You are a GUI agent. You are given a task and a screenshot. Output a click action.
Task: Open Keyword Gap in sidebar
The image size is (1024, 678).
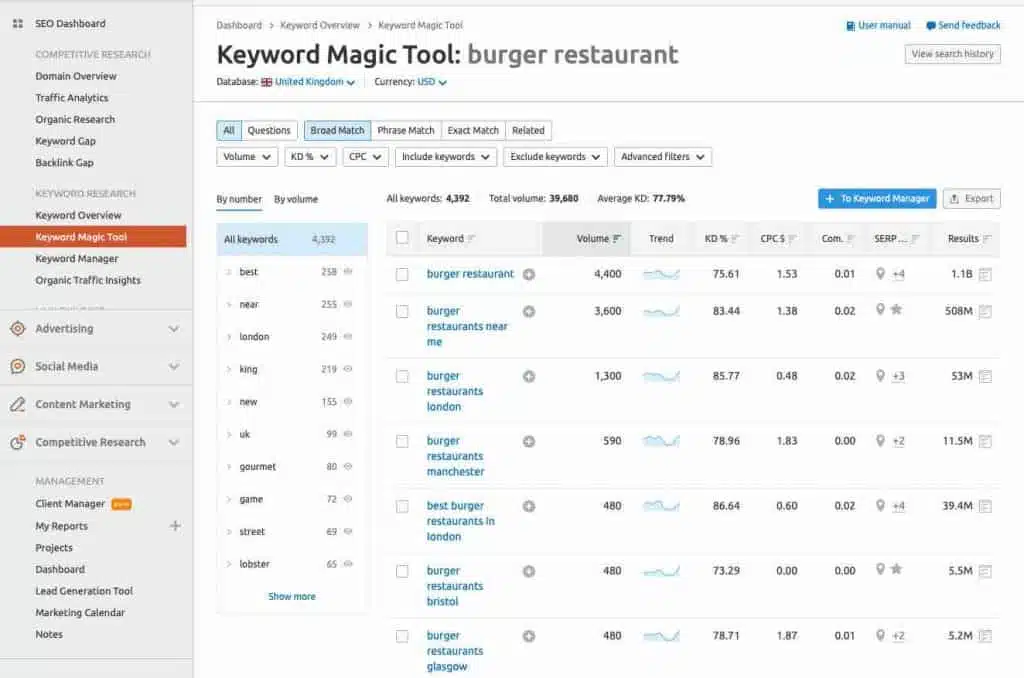tap(65, 141)
